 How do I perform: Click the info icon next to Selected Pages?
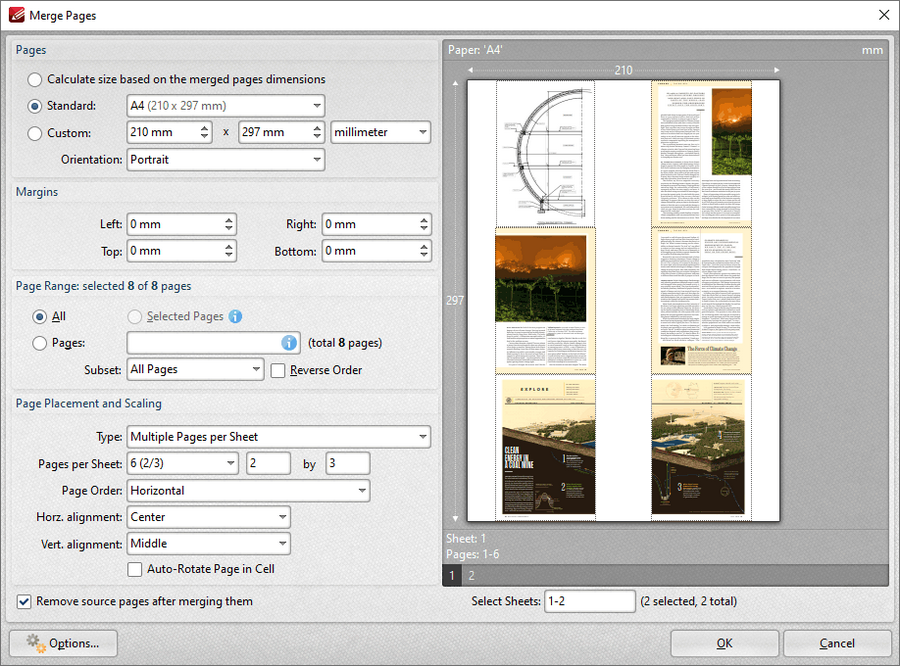point(235,316)
